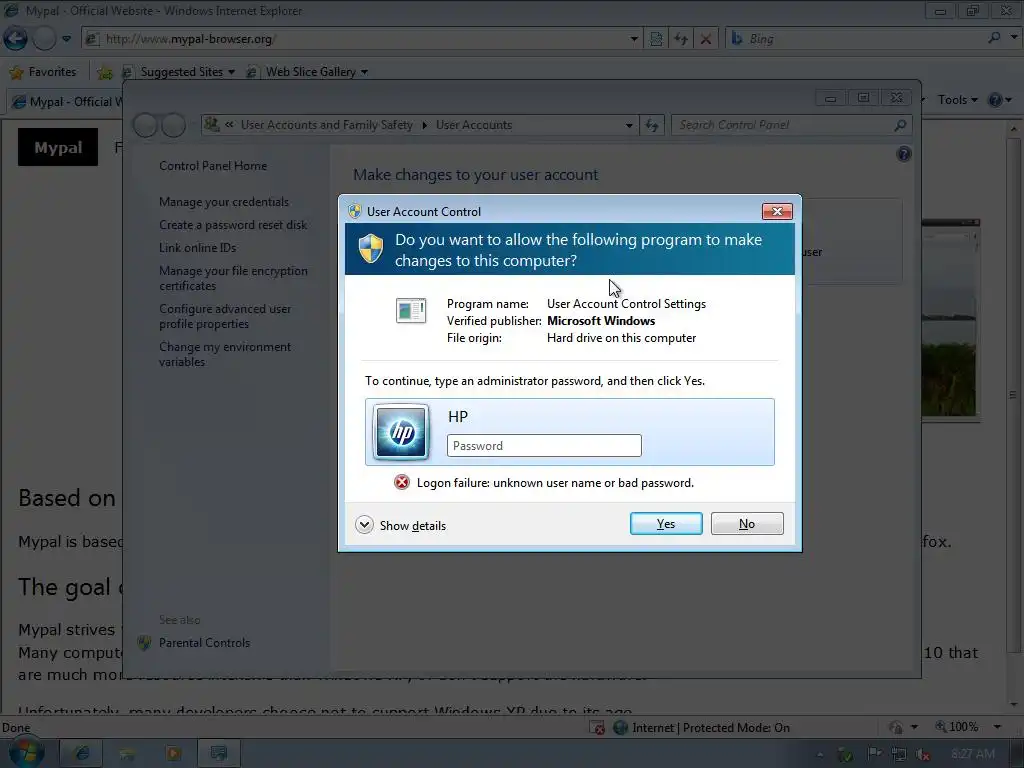
Task: Open Control Panel taskbar icon
Action: coord(219,754)
